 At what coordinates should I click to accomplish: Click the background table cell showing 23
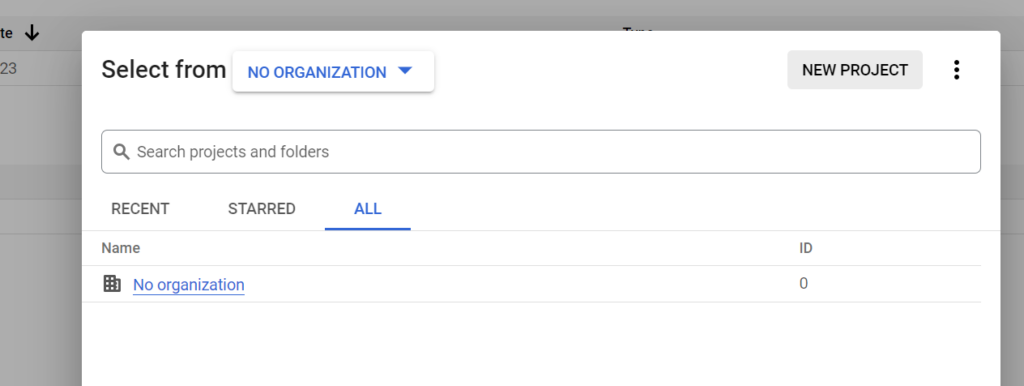[8, 68]
